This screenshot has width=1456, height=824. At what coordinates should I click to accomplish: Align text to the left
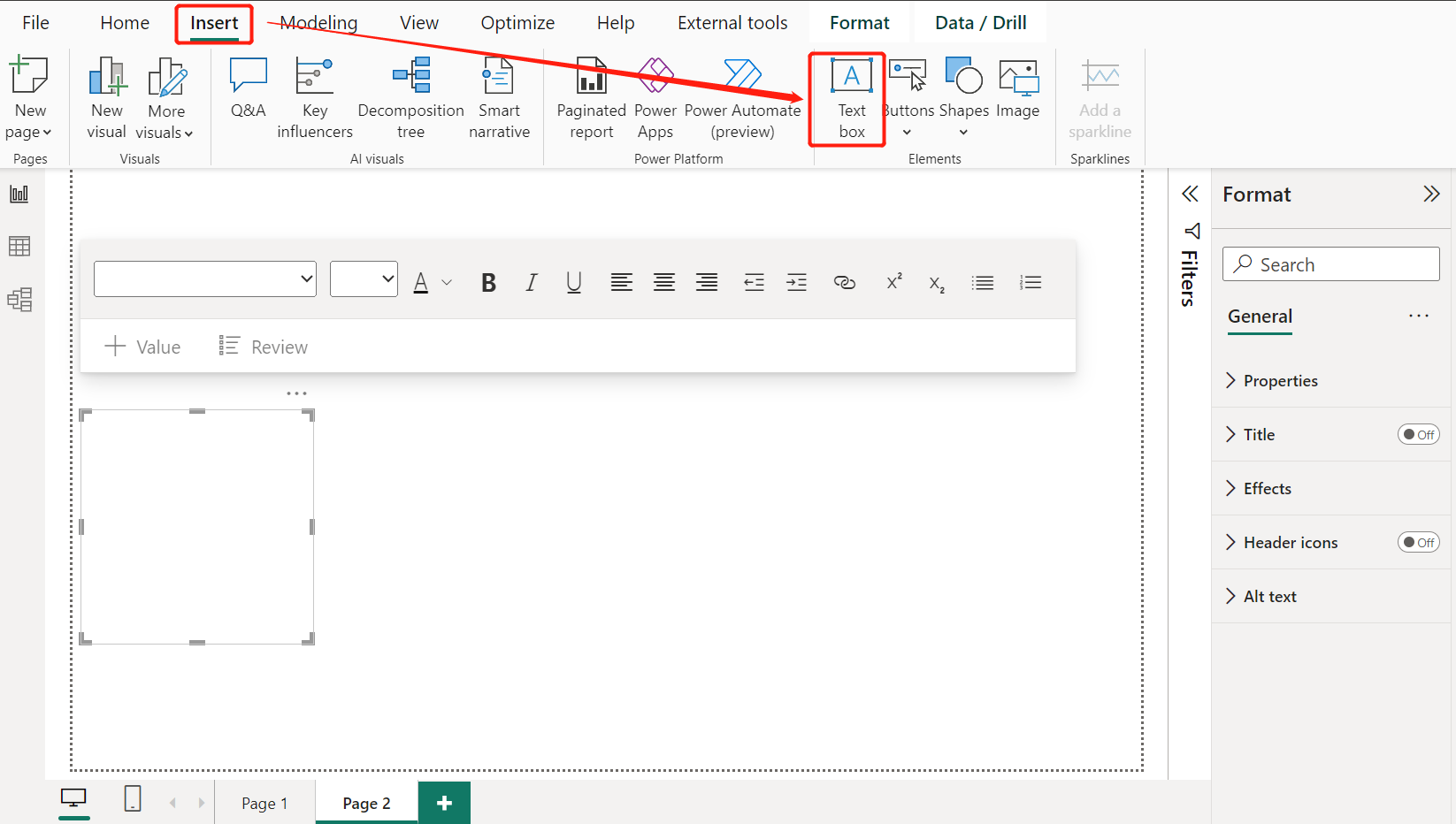click(622, 283)
